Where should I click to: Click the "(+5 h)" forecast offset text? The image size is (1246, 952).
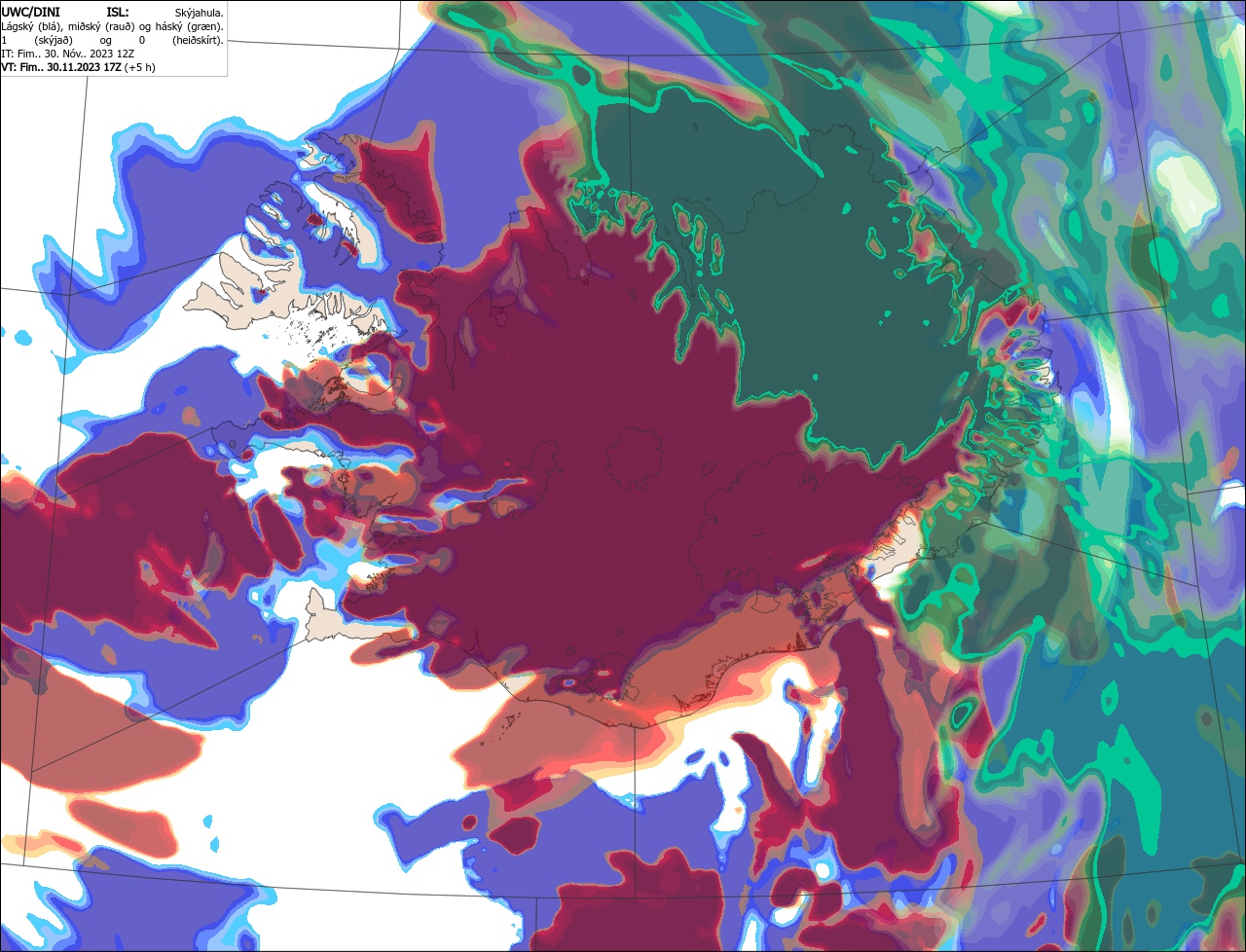point(140,67)
